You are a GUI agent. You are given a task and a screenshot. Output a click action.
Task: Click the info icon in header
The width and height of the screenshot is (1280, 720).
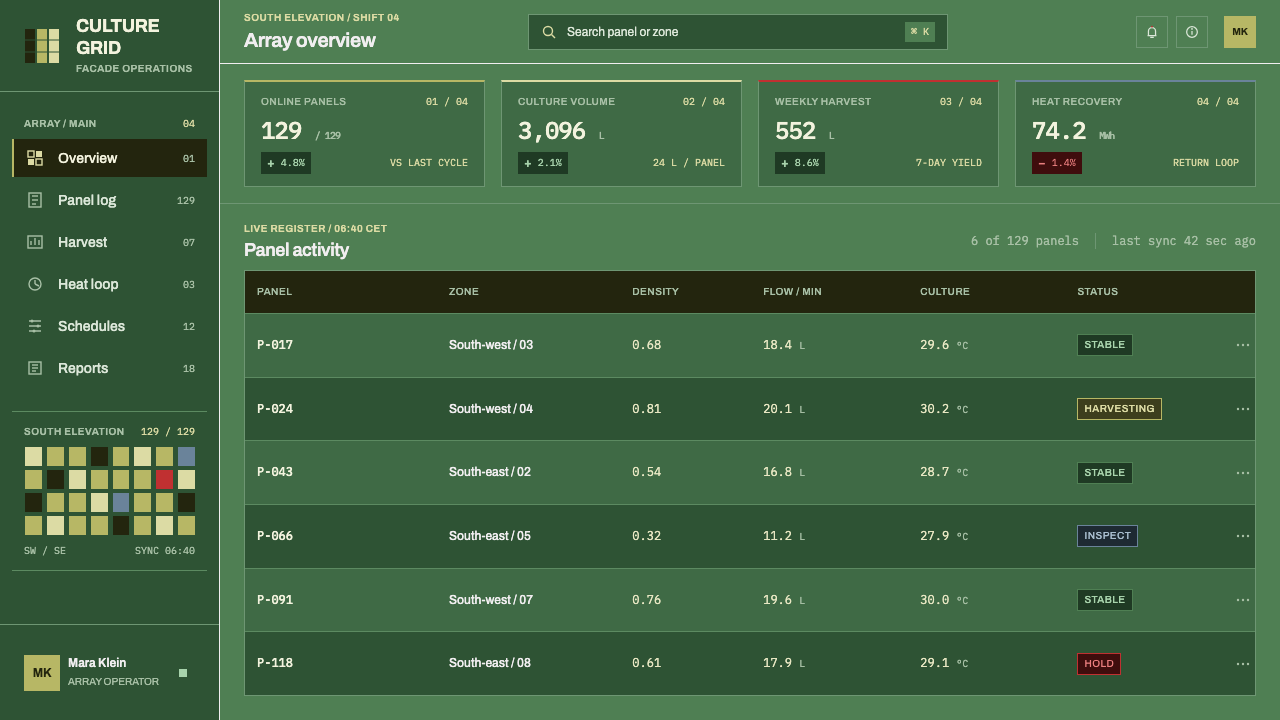coord(1192,32)
